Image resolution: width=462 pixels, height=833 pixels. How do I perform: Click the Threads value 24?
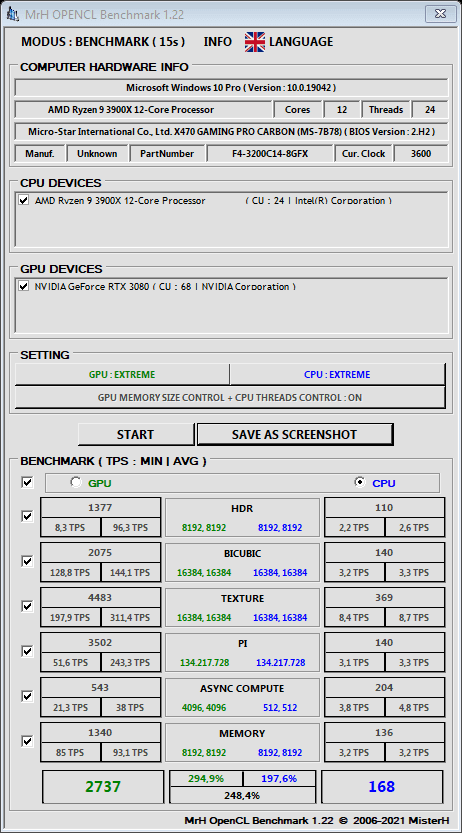[430, 110]
